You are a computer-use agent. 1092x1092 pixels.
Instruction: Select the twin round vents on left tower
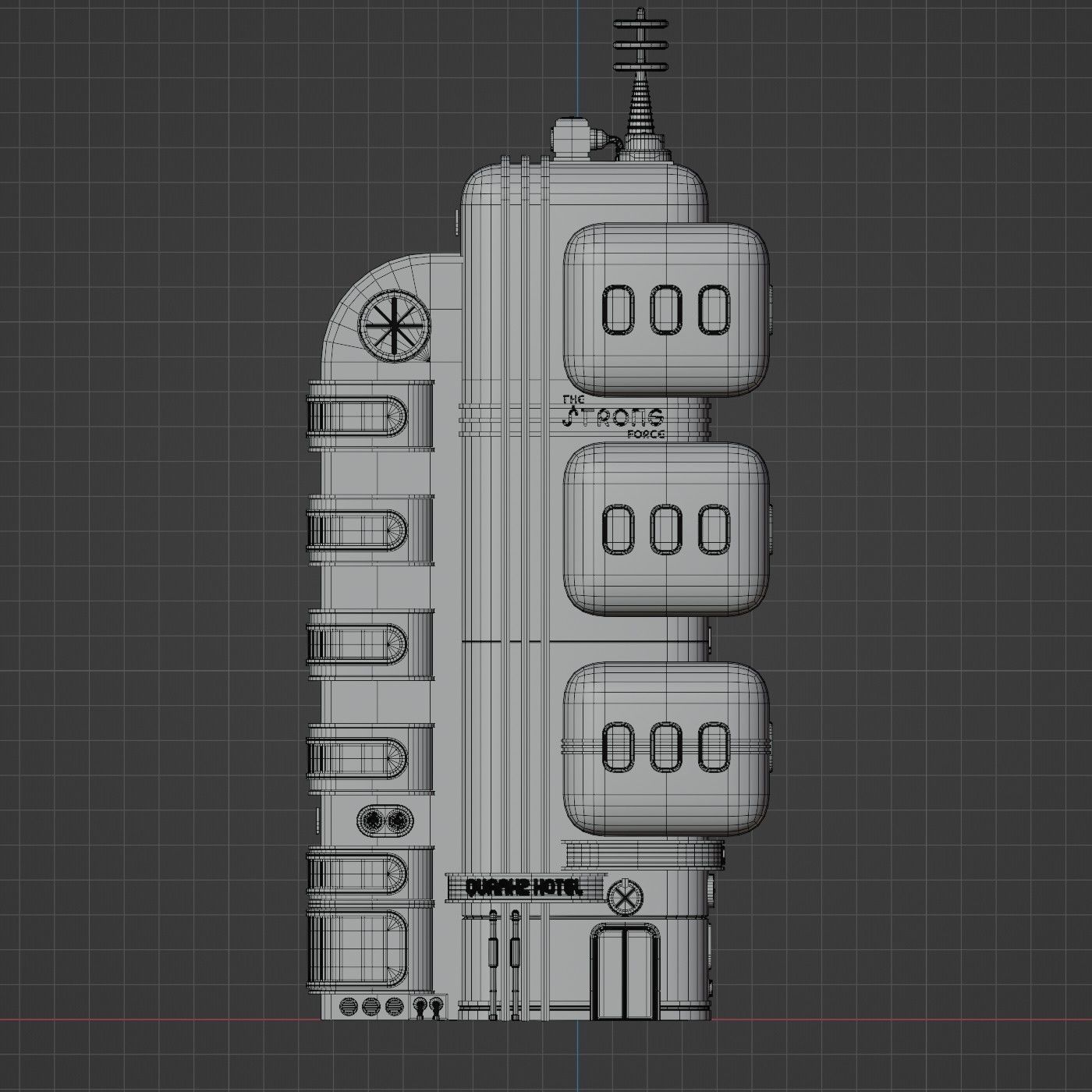coord(385,821)
